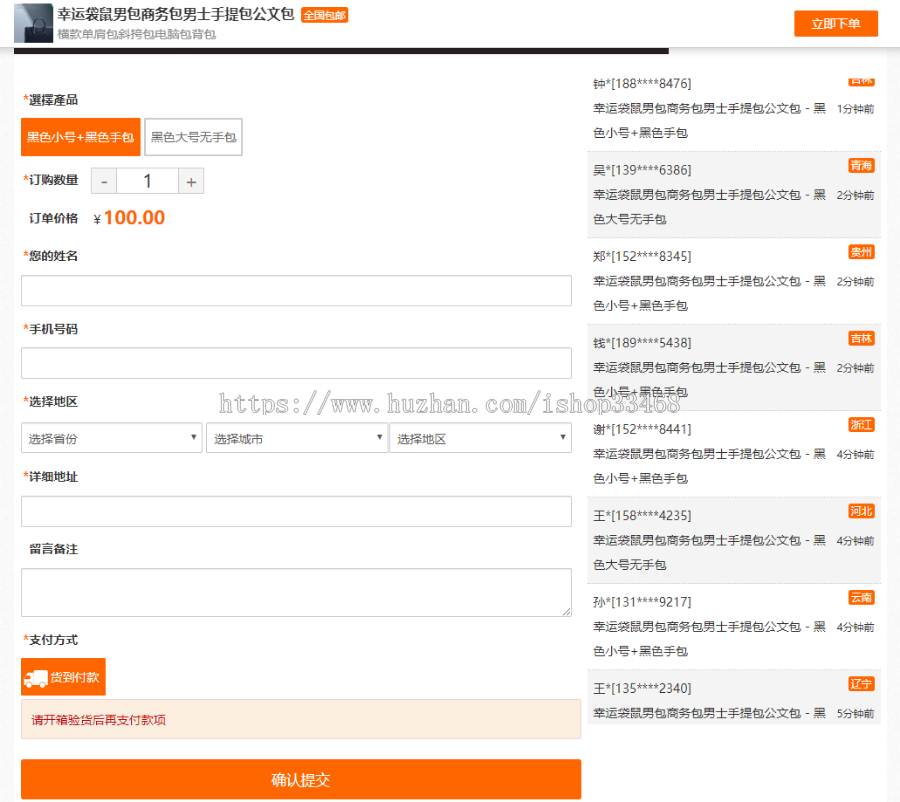Select product option 黑色小号+黑色手包
This screenshot has height=802, width=900.
tap(80, 137)
